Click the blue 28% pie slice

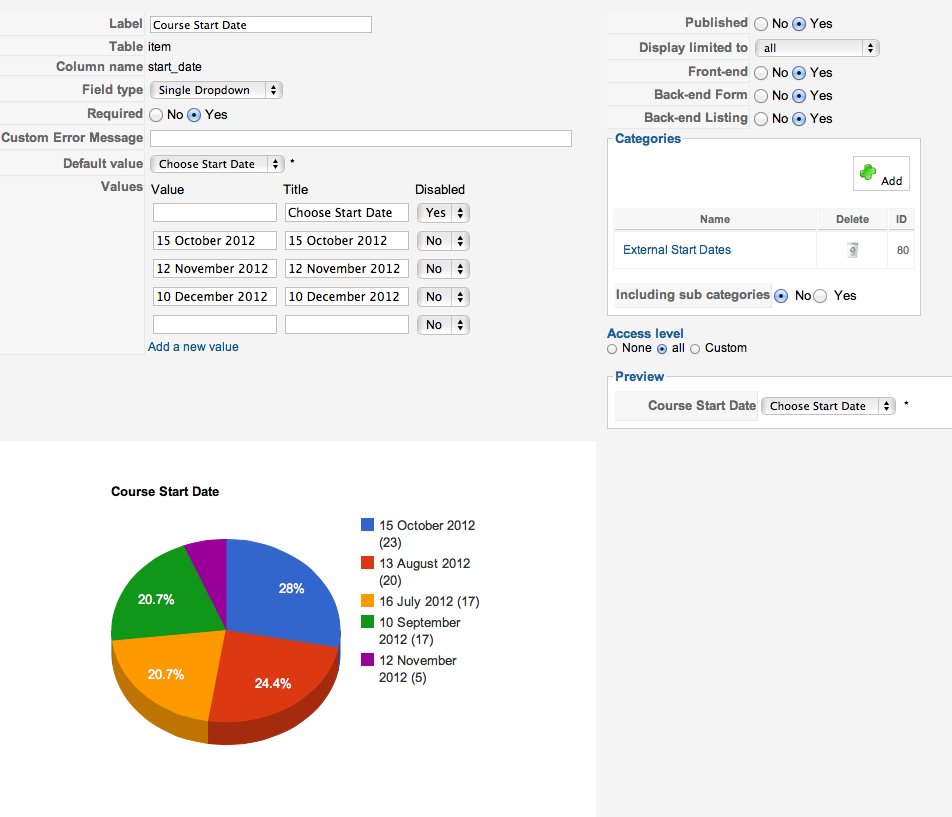coord(285,592)
